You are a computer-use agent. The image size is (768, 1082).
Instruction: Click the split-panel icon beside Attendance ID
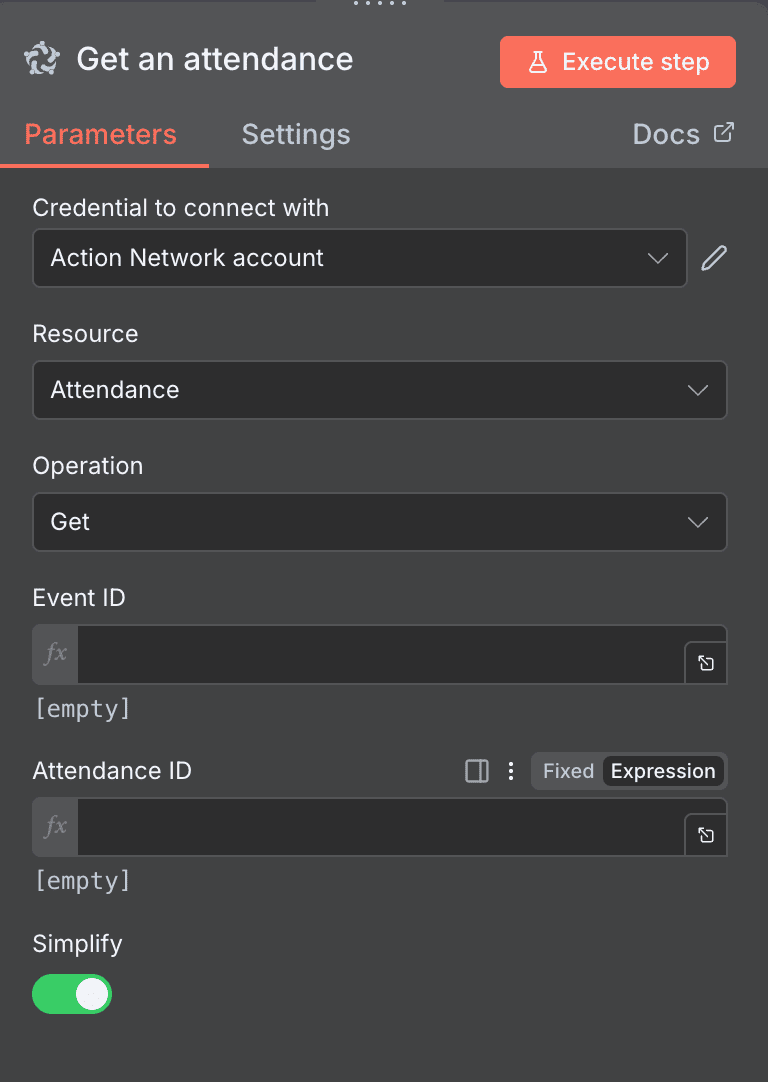(476, 771)
